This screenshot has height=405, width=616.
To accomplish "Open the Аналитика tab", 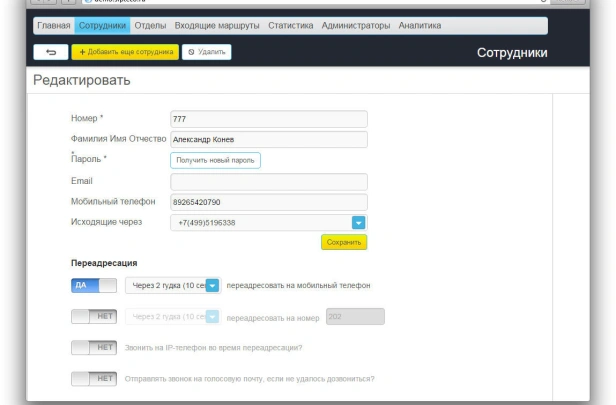I will coord(420,26).
